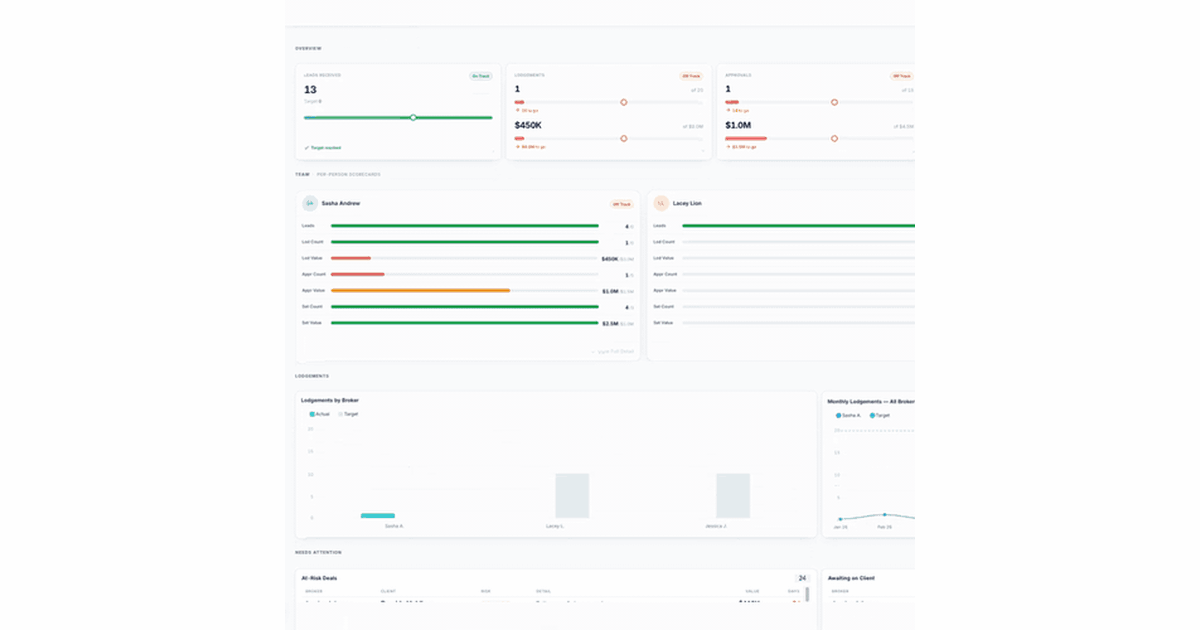Click Sasha Andrew's Leads progress bar
Image resolution: width=1200 pixels, height=630 pixels.
[465, 226]
